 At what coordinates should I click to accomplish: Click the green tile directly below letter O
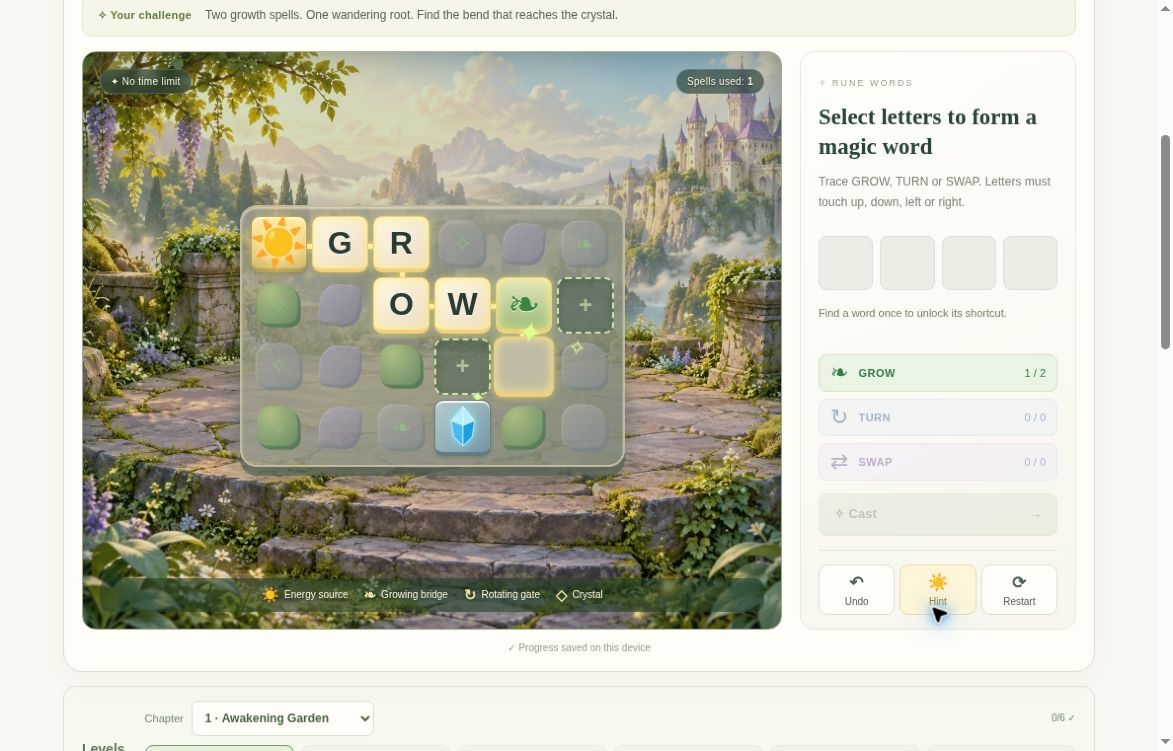401,367
